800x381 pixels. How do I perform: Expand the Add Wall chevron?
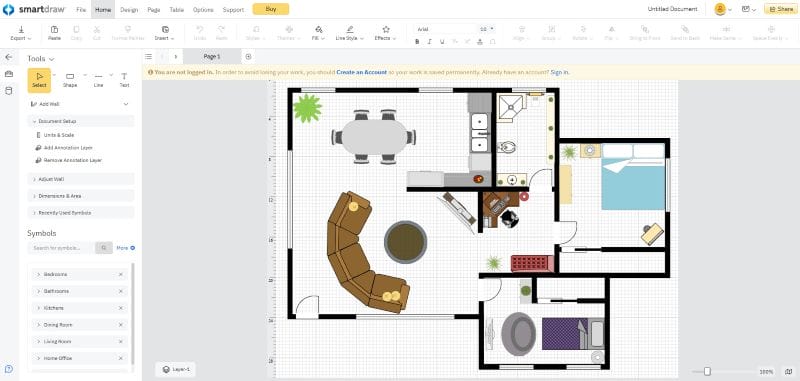click(126, 104)
